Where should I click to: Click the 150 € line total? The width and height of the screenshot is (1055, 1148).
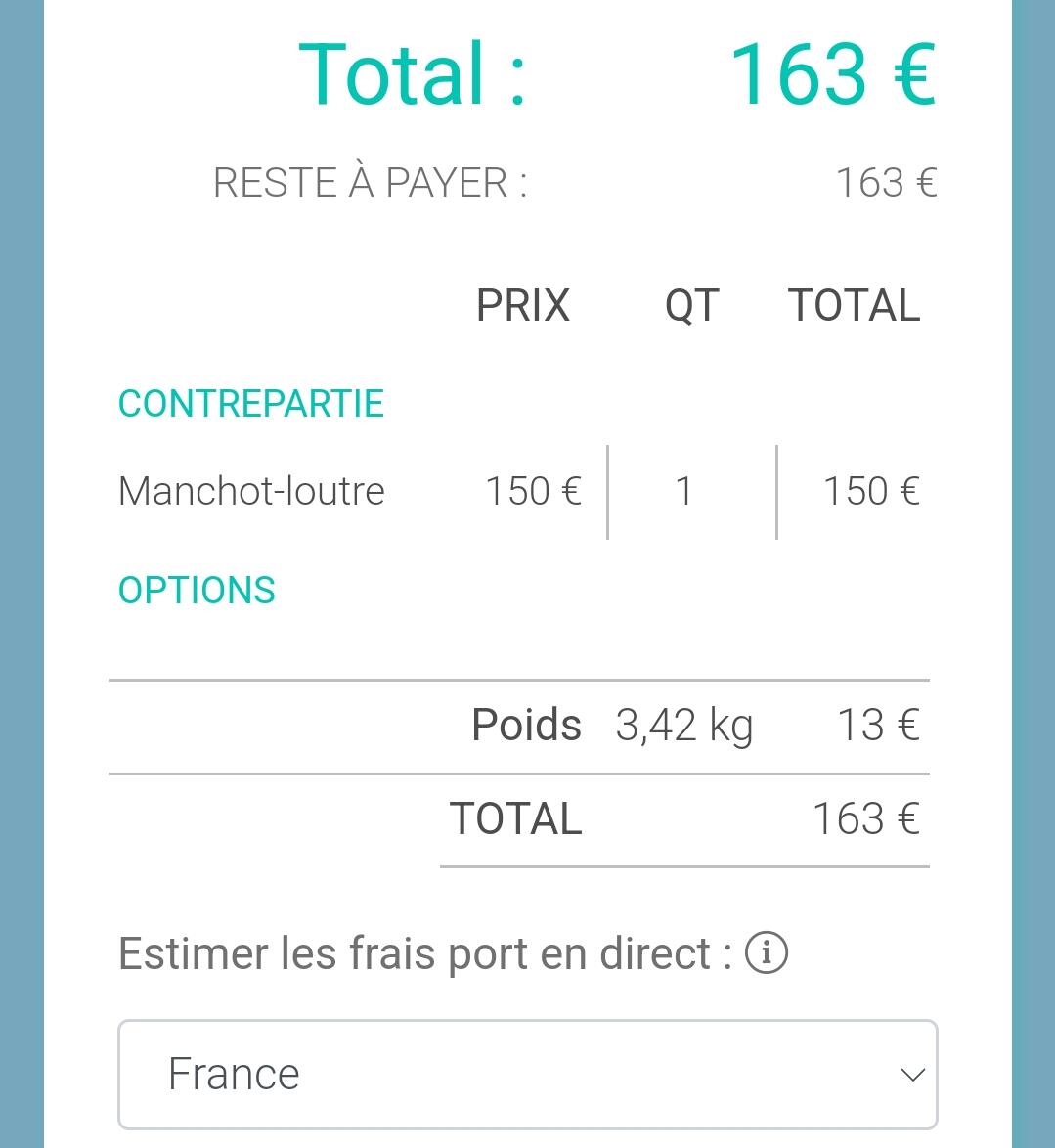(x=871, y=491)
